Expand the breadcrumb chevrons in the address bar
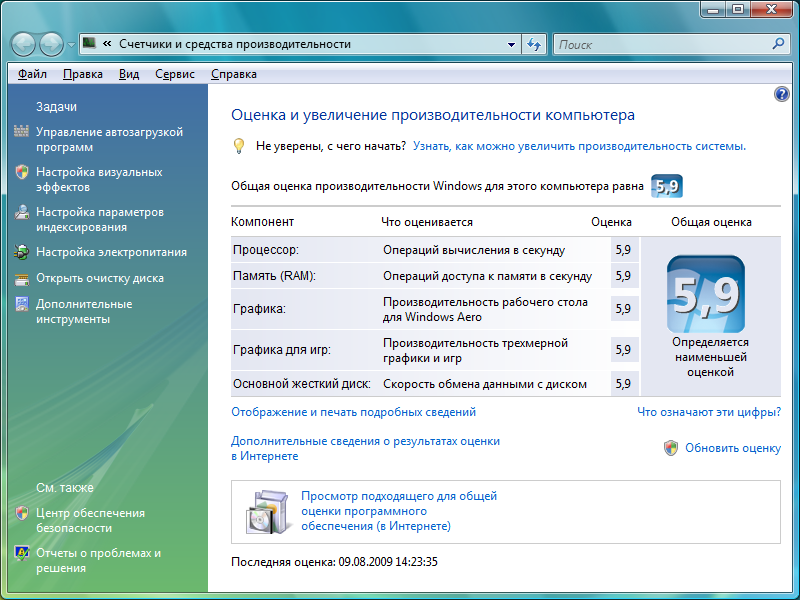Viewport: 800px width, 600px height. click(x=106, y=44)
